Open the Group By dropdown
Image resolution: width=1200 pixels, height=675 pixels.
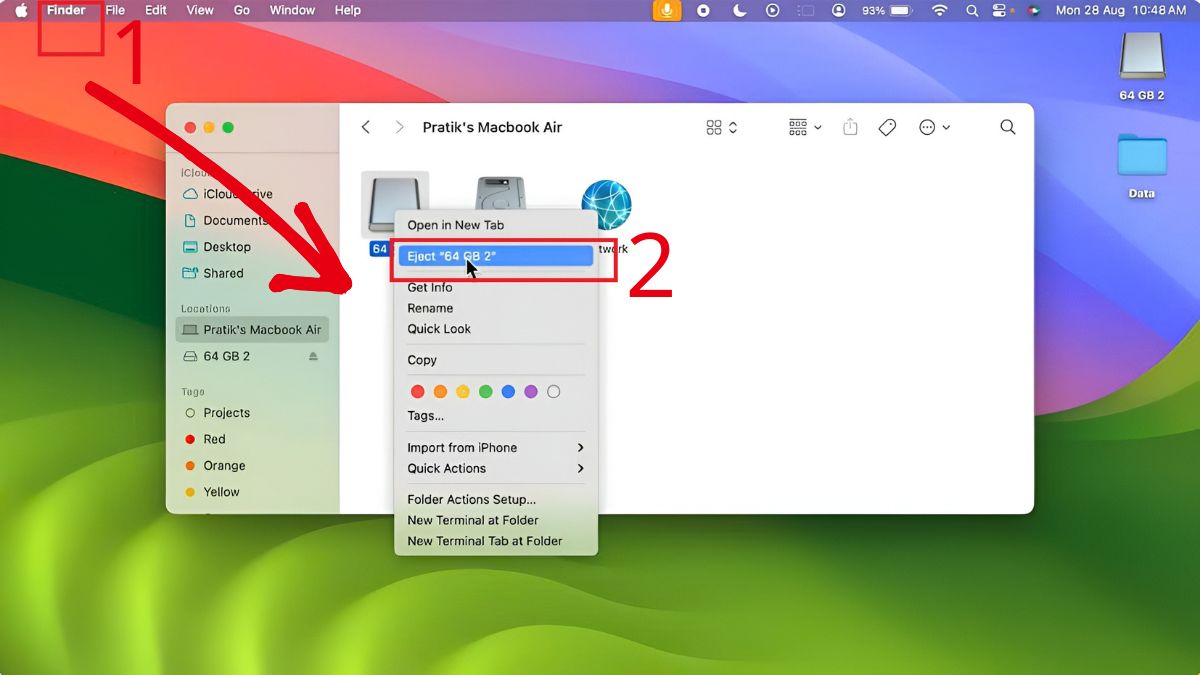pos(805,127)
